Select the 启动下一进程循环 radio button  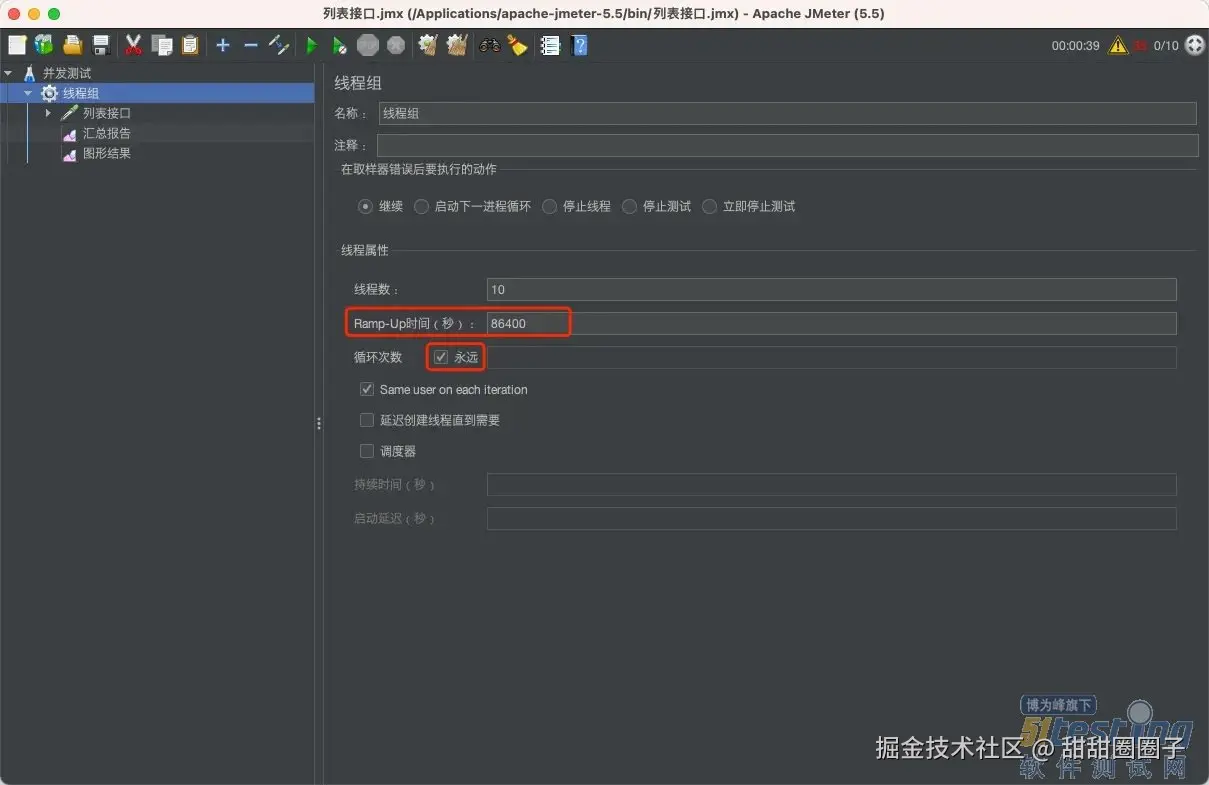tap(421, 206)
